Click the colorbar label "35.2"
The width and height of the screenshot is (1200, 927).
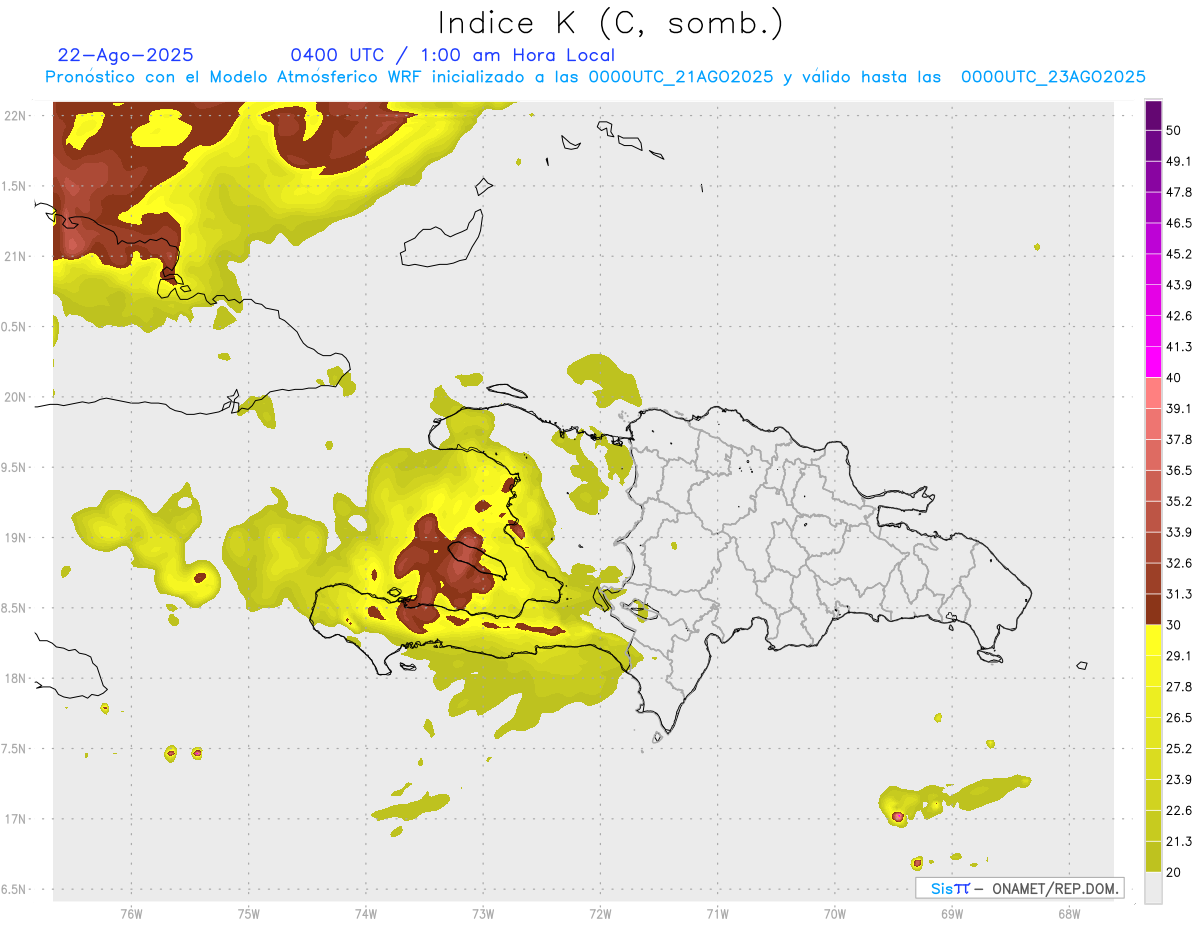point(1179,501)
